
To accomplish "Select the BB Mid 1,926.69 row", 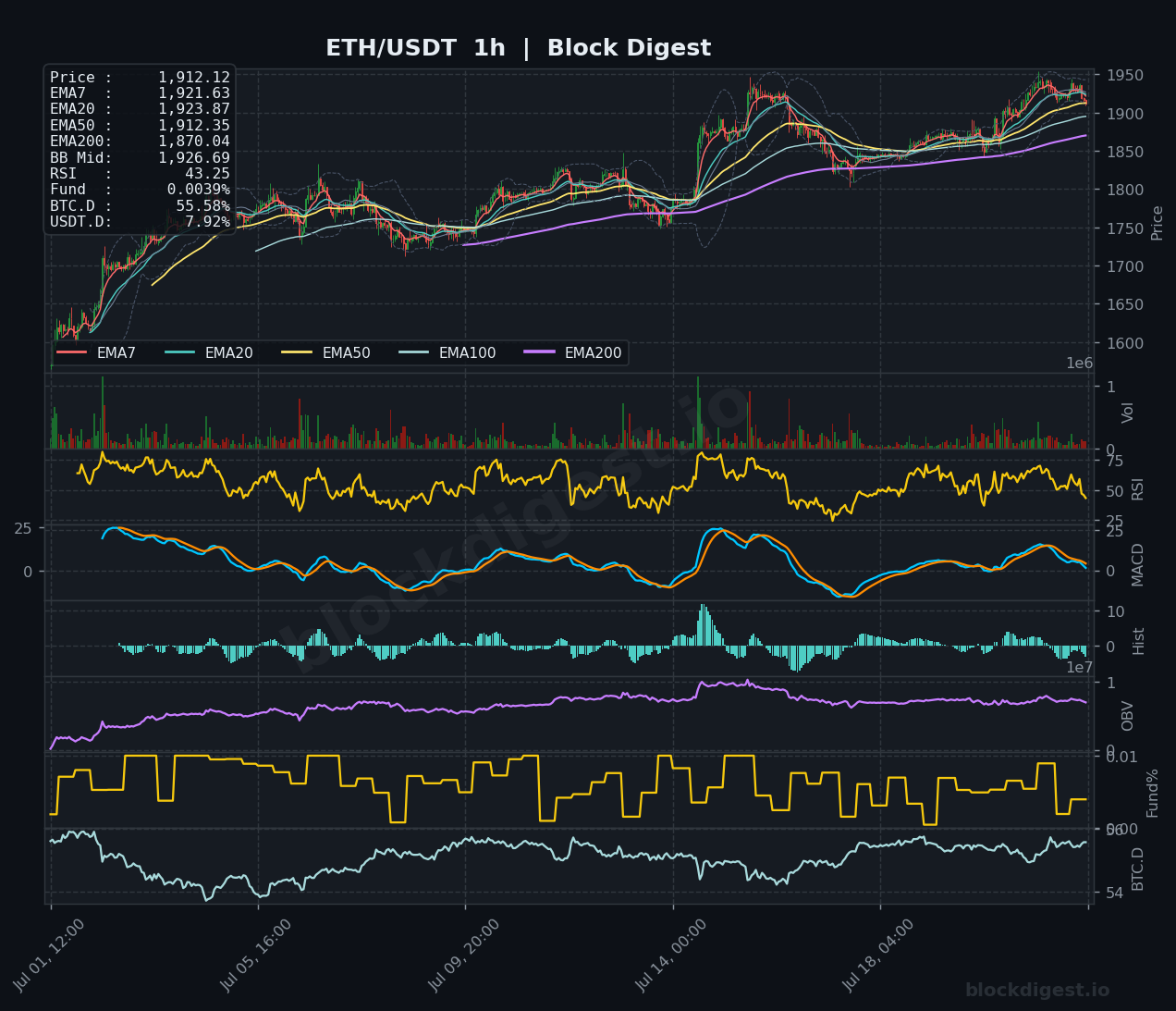I will (x=140, y=158).
